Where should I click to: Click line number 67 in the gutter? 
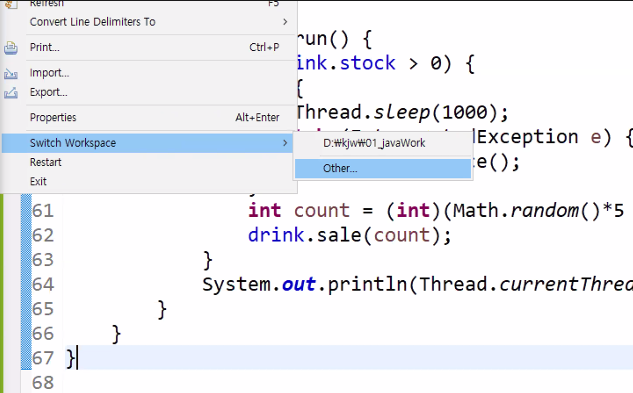[x=43, y=359]
